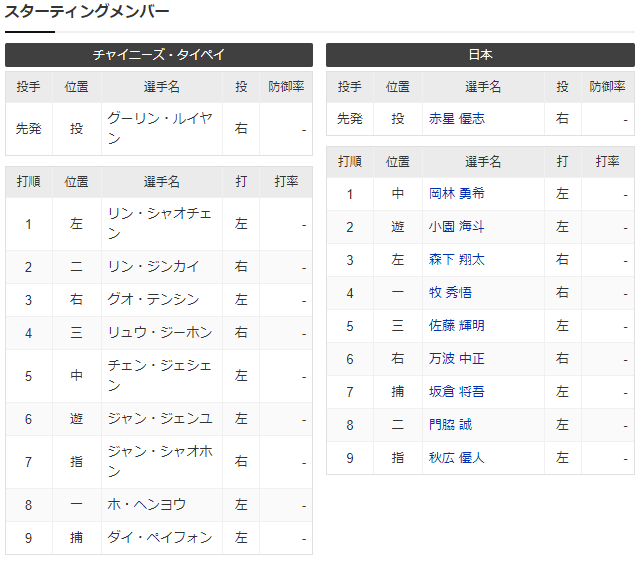Viewport: 640px width, 566px height.
Task: Open player link 門脇 誠
Action: click(x=450, y=425)
